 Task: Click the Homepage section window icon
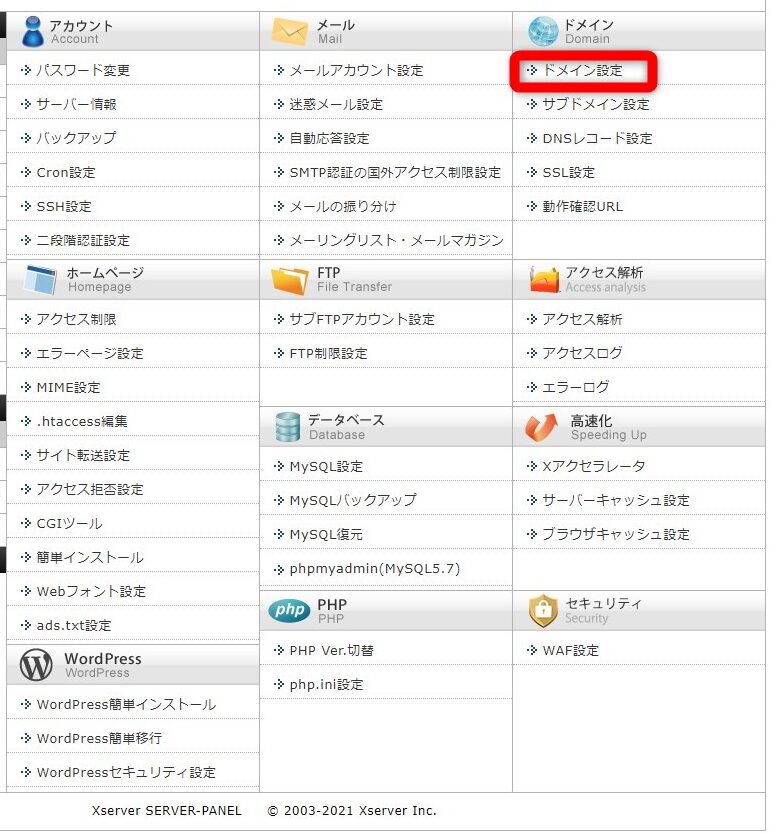pos(41,280)
